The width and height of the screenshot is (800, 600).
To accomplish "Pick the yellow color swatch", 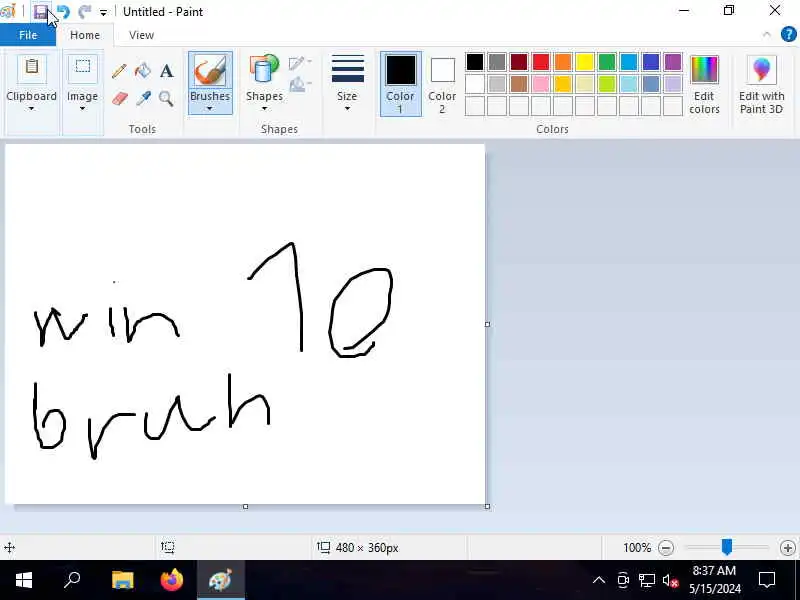I will coord(585,62).
